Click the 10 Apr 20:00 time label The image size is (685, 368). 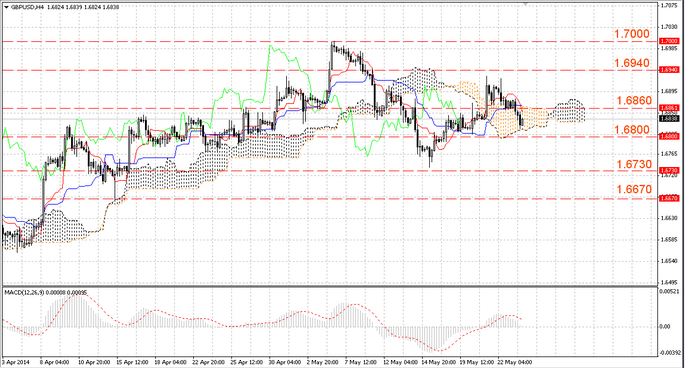(x=94, y=362)
